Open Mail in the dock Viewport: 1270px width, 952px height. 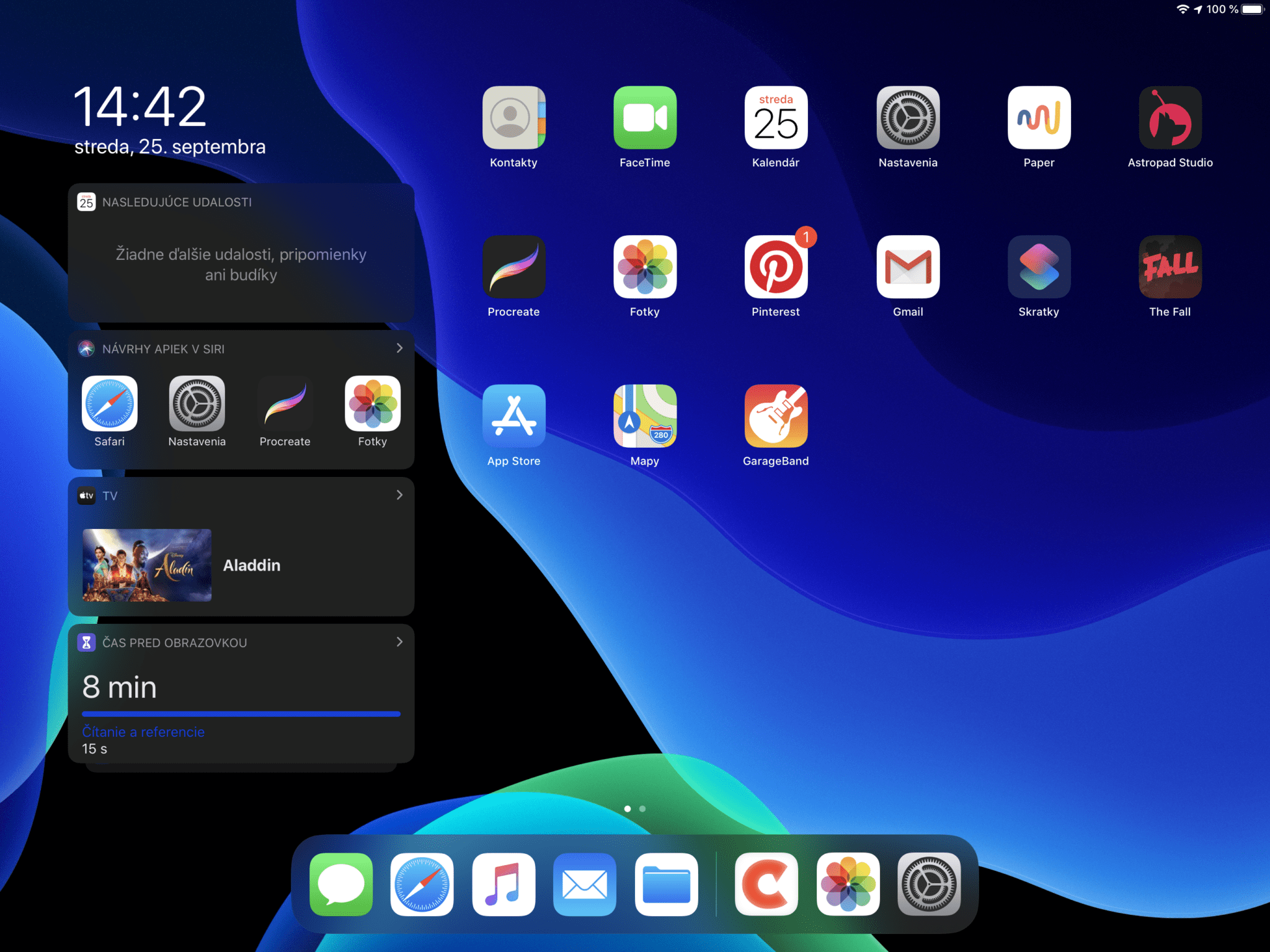coord(585,884)
